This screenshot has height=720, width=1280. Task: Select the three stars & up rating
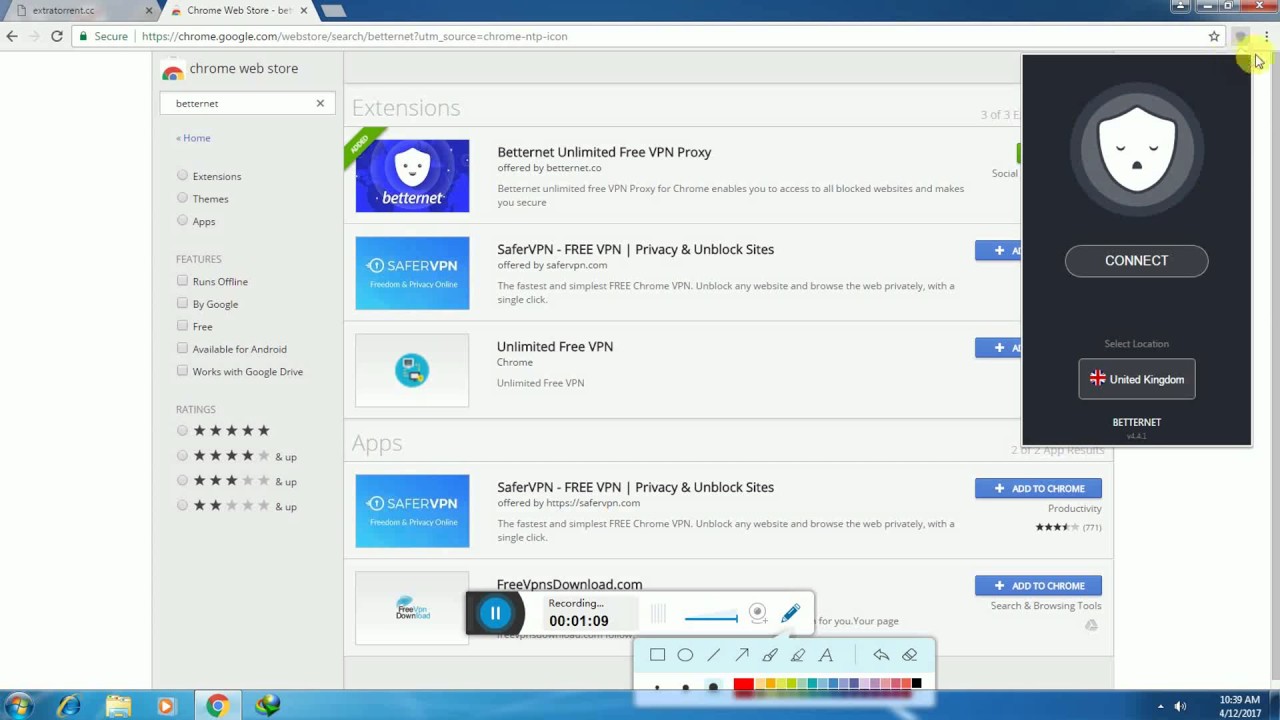click(x=182, y=480)
